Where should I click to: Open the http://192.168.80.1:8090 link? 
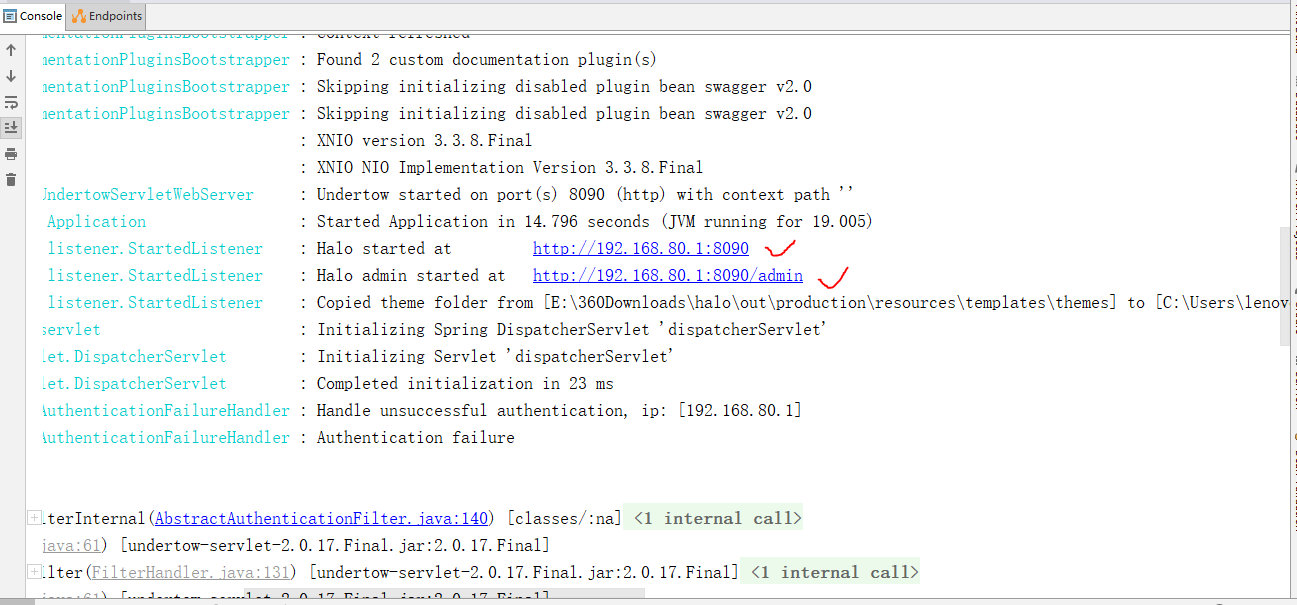coord(640,248)
